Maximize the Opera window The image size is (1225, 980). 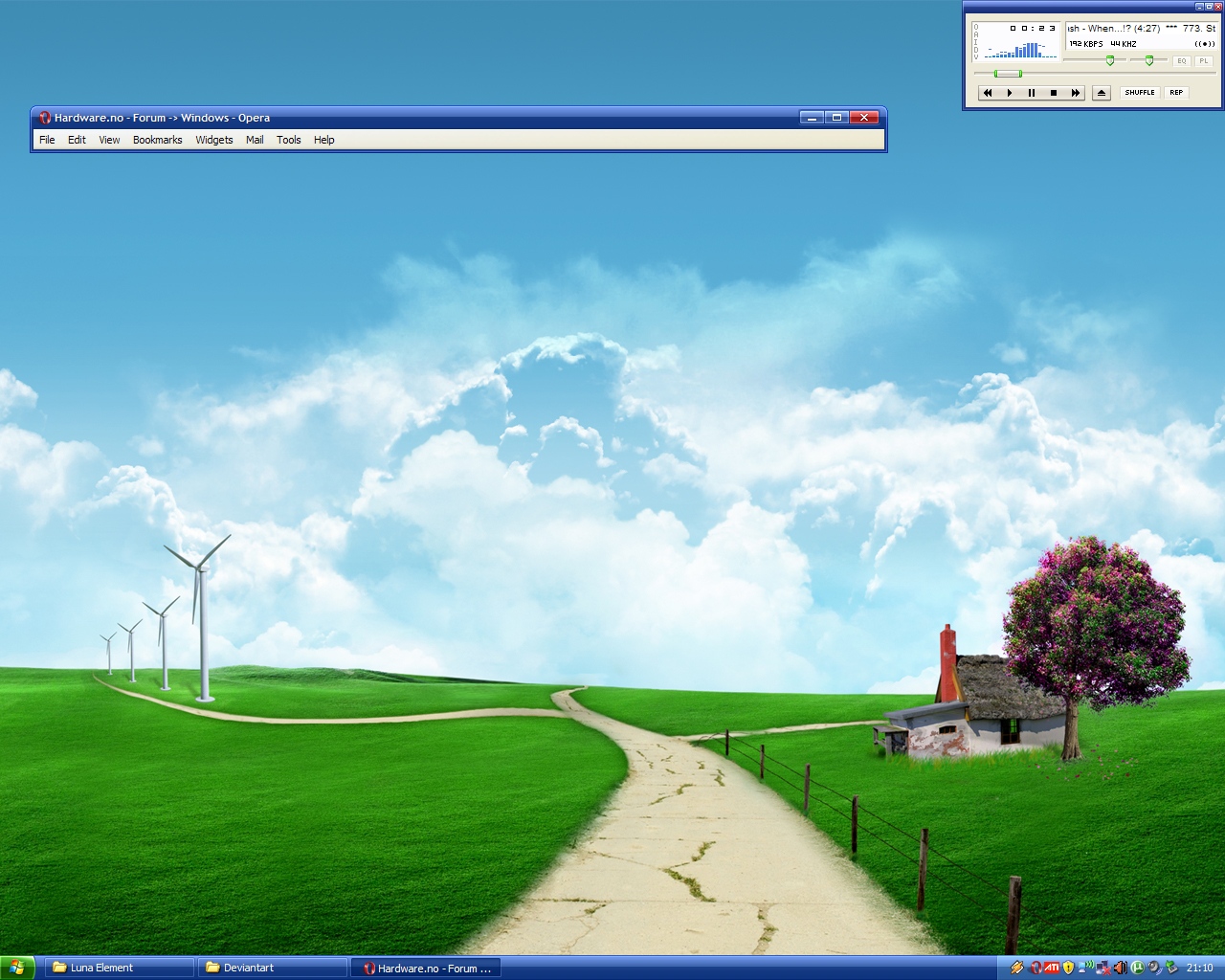(836, 118)
